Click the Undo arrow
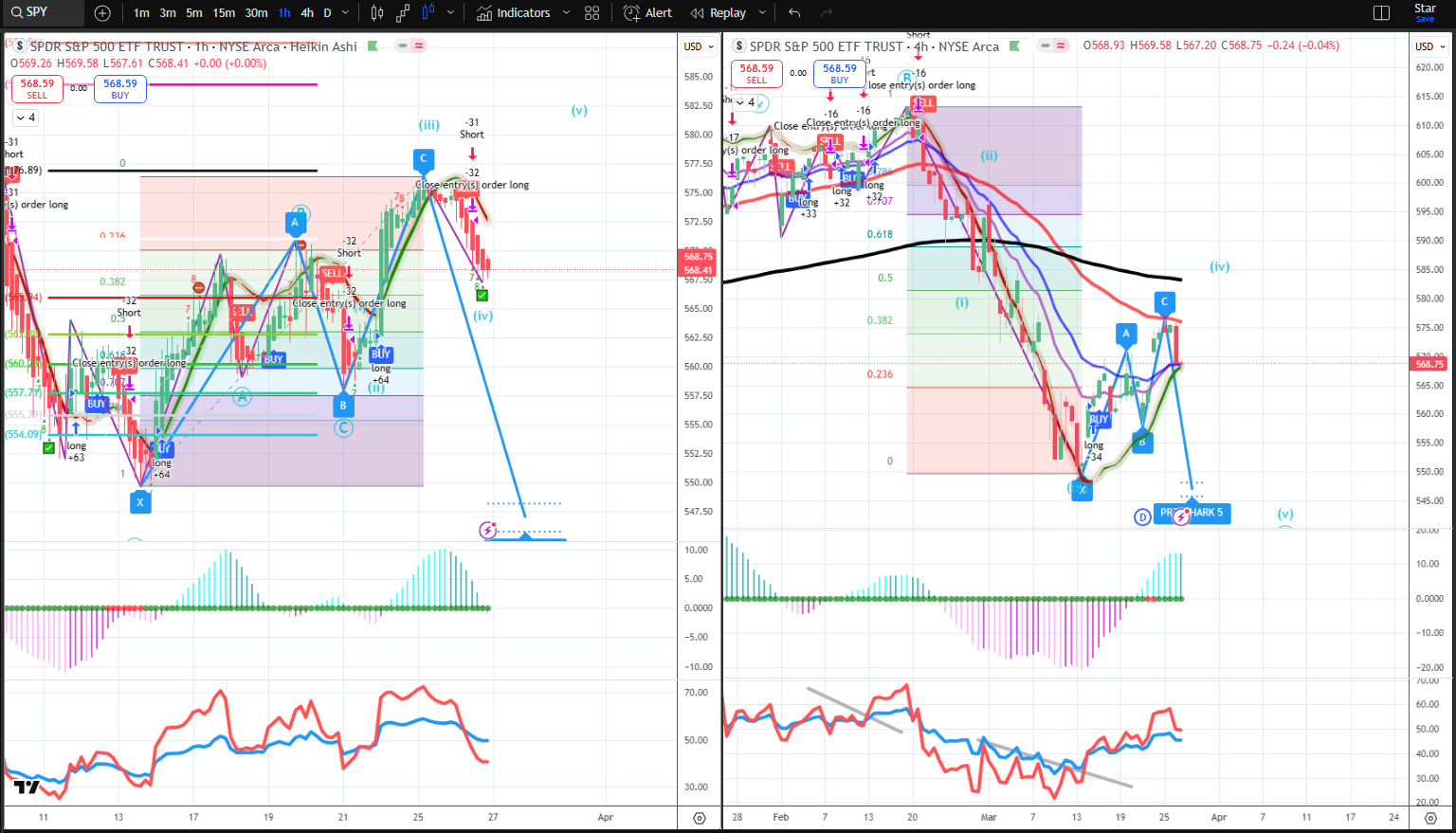The image size is (1456, 833). click(794, 13)
